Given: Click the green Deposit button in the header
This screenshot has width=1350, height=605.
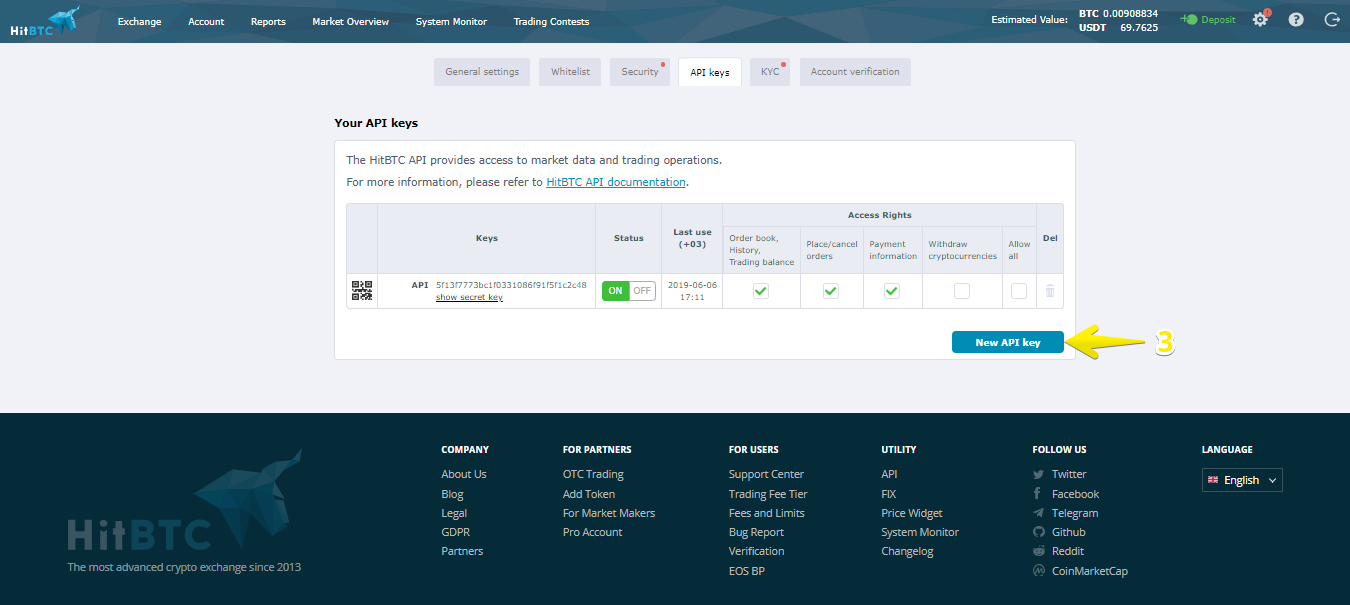Looking at the screenshot, I should coord(1207,20).
